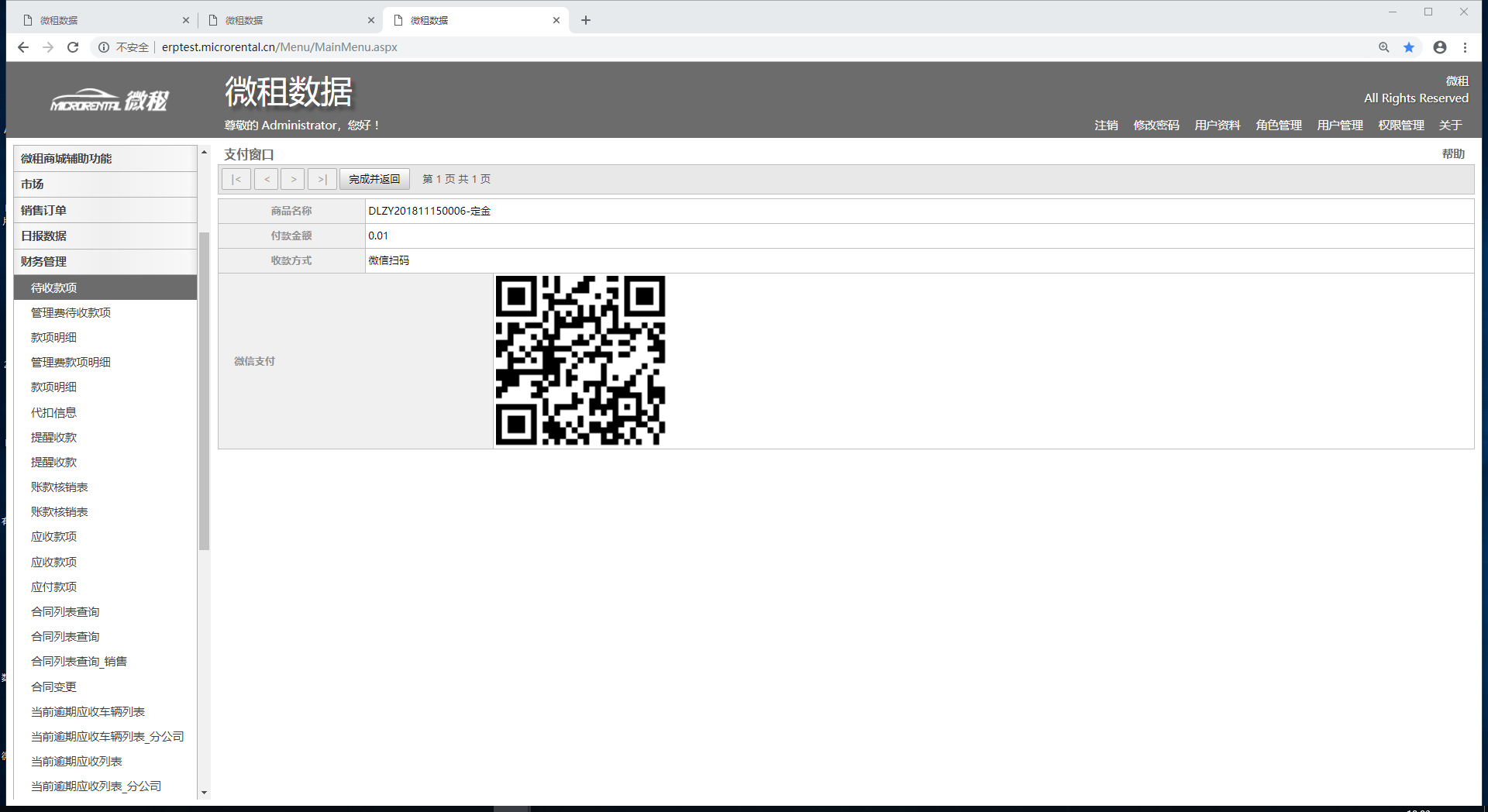Open the 管理费款项明细 menu item
The image size is (1488, 812).
pyautogui.click(x=71, y=363)
